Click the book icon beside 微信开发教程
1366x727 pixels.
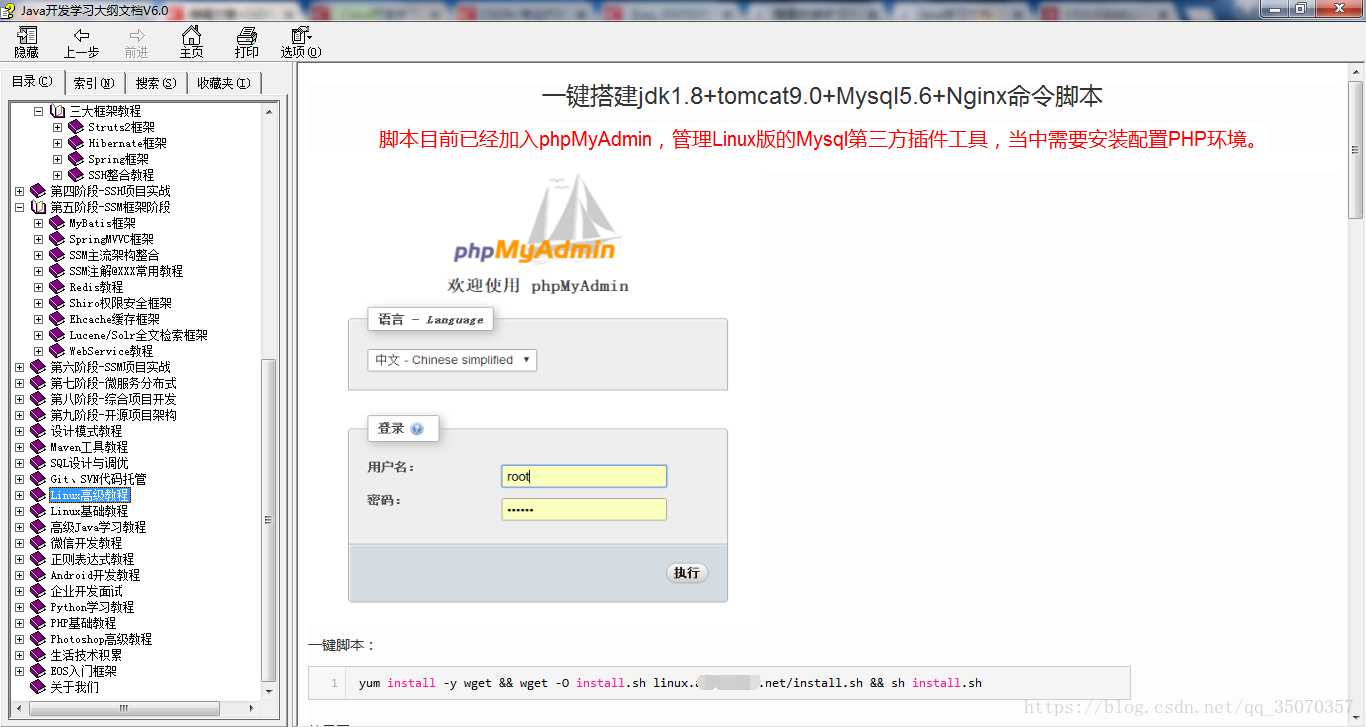tap(38, 543)
